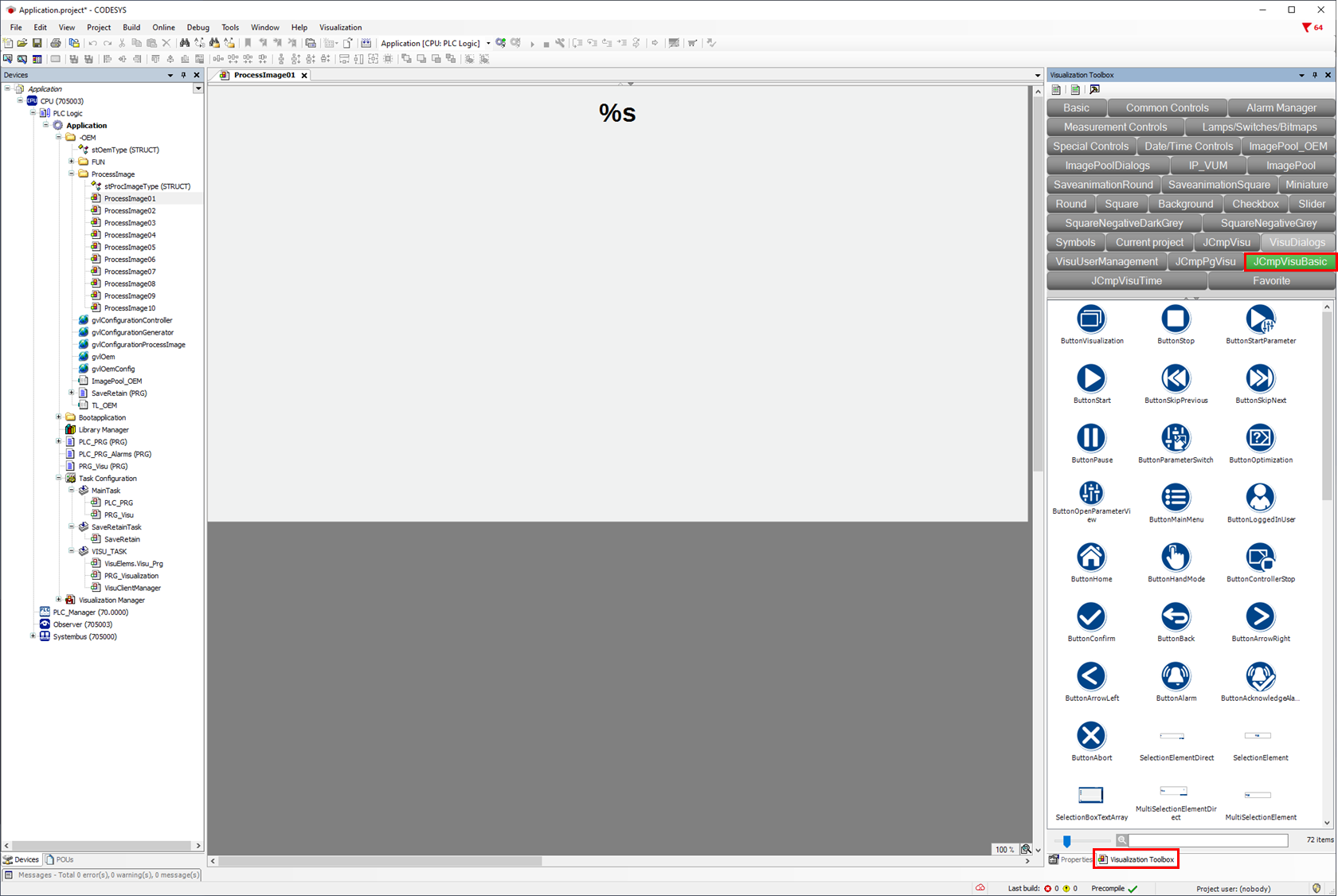Click the toolbox search input field
Screen dimensions: 1338x896
(x=1207, y=840)
